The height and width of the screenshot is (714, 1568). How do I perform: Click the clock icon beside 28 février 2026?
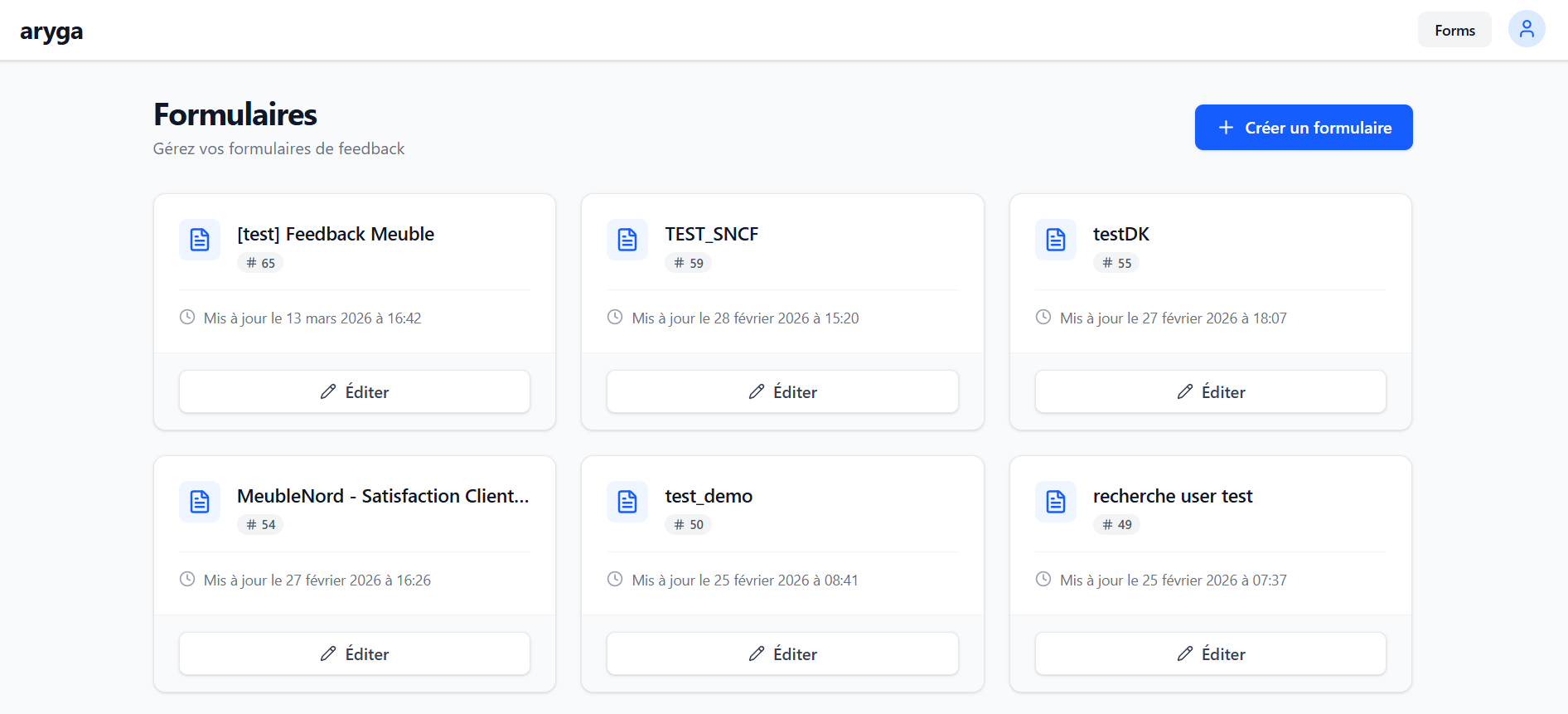point(615,317)
